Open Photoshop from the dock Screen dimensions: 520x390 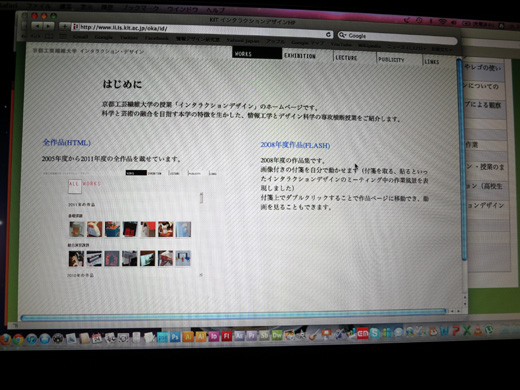click(x=175, y=337)
